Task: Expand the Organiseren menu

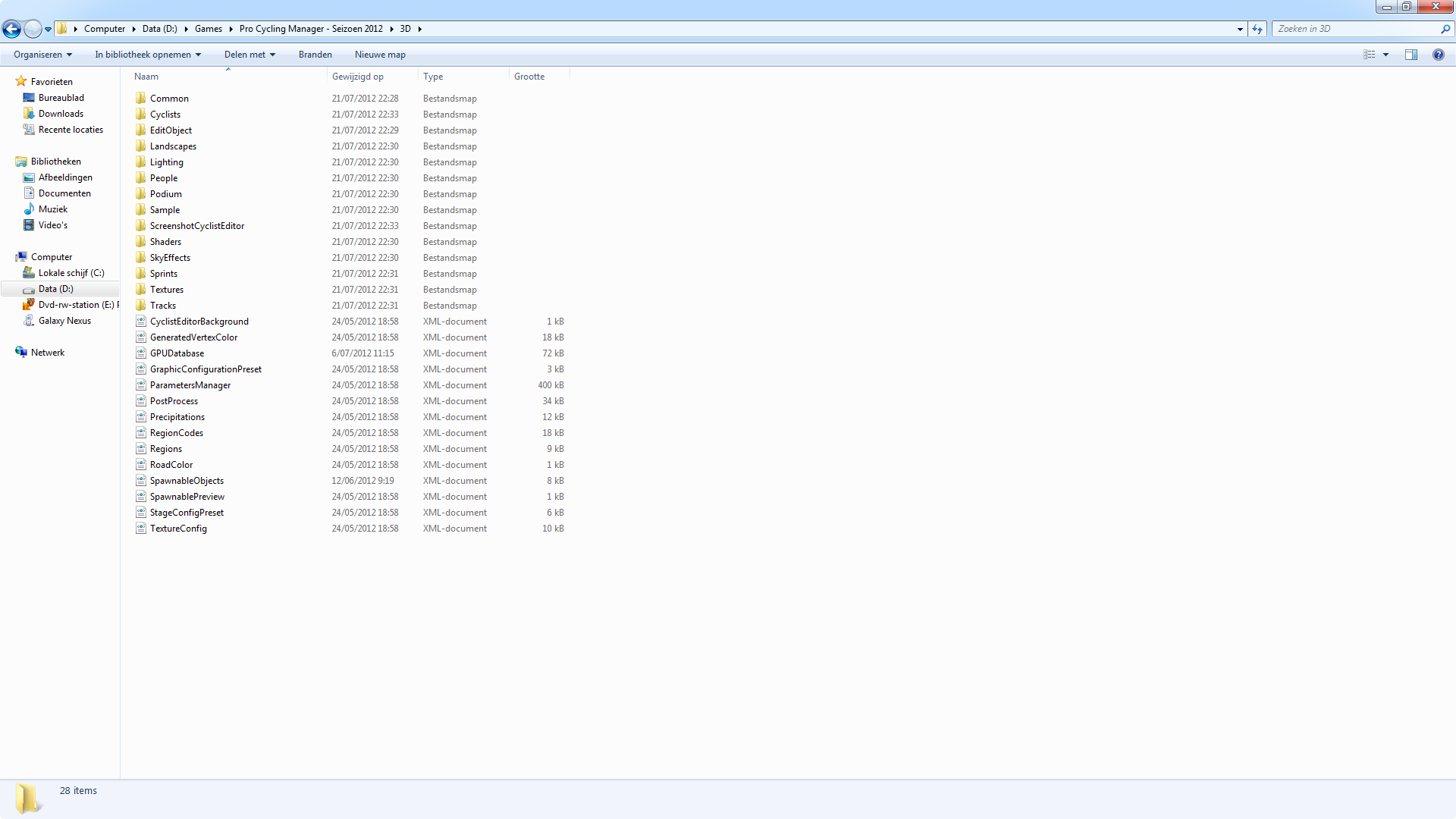Action: click(x=42, y=55)
